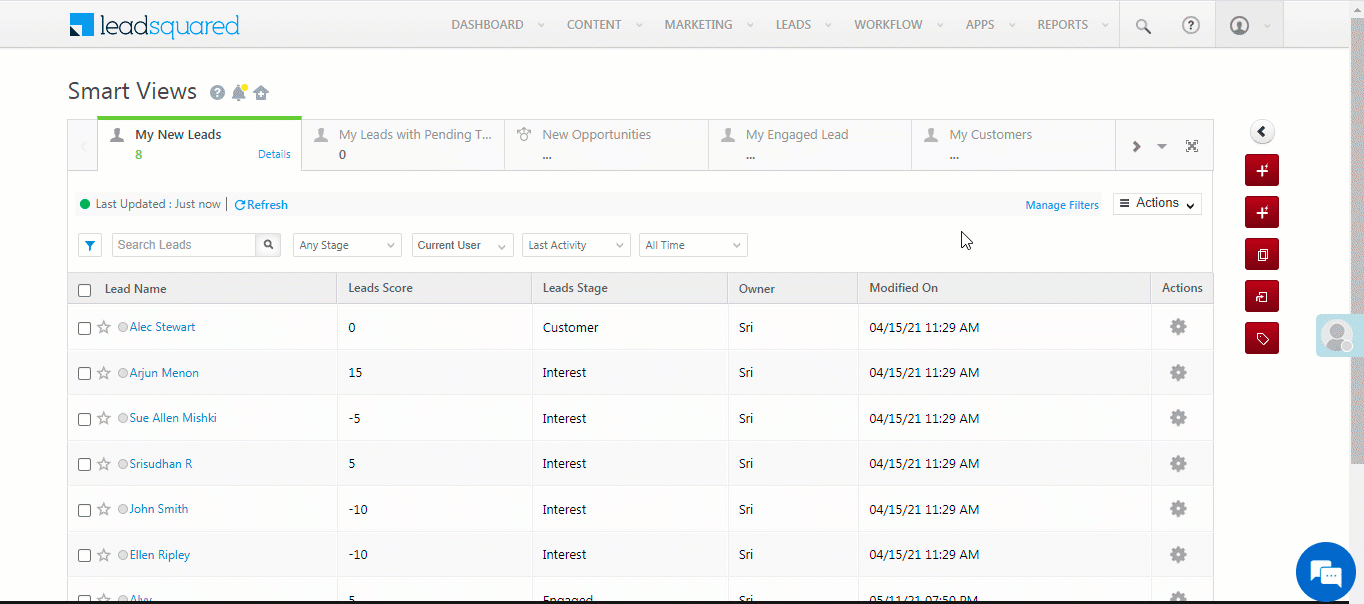1364x604 pixels.
Task: Open the tag leads icon in right sidebar
Action: click(x=1261, y=338)
